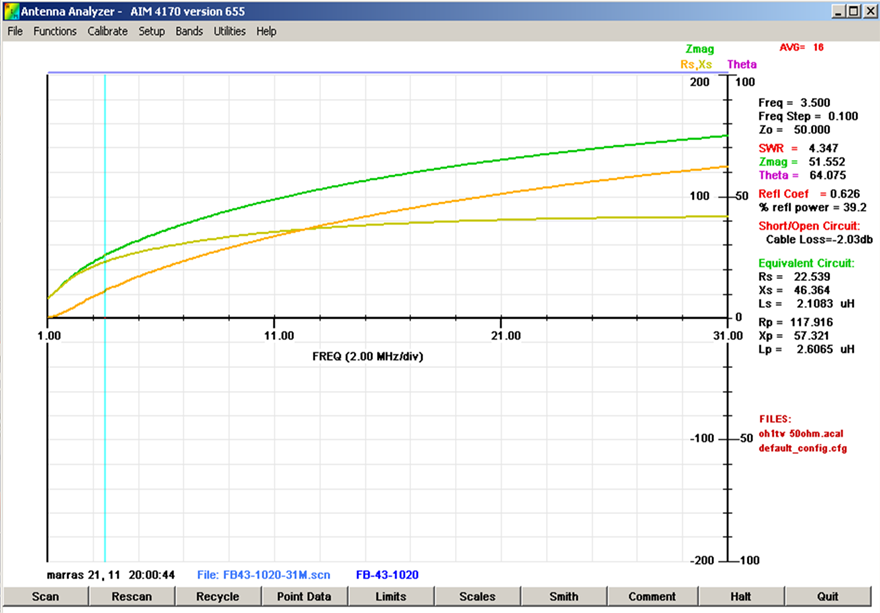
Task: Add a Comment to the scan
Action: pyautogui.click(x=652, y=597)
